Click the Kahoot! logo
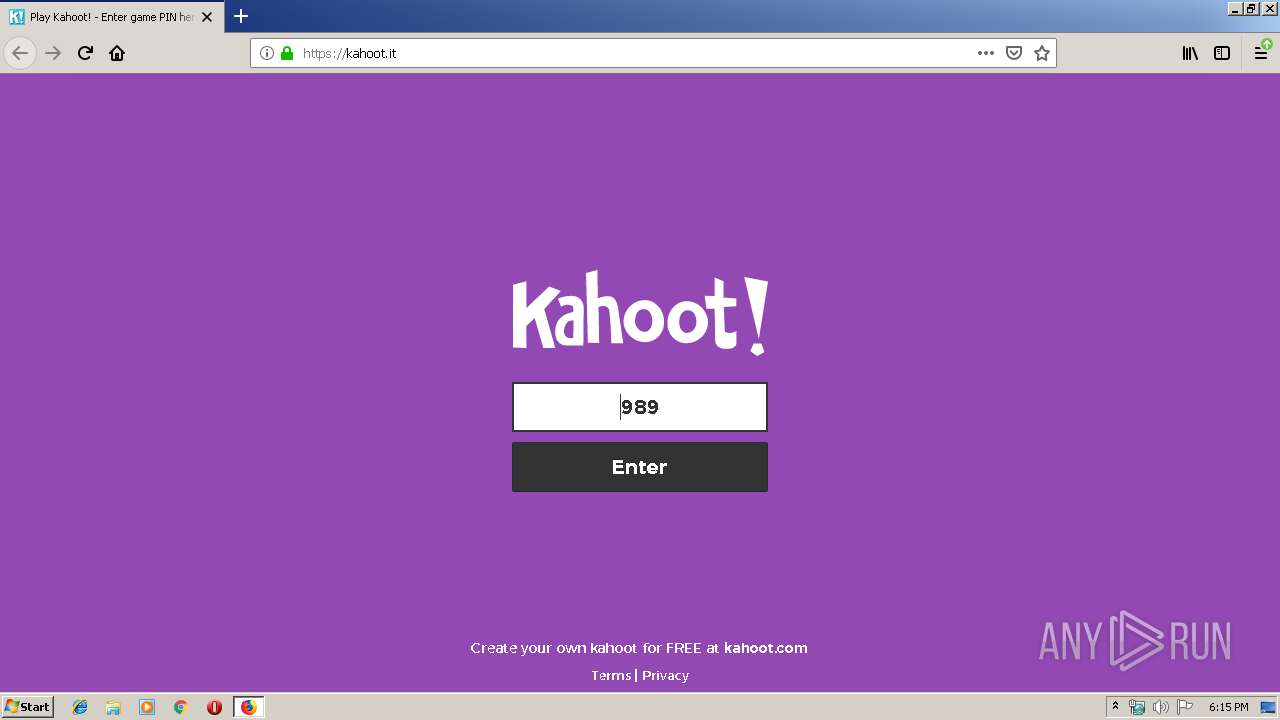The image size is (1280, 720). (x=640, y=312)
